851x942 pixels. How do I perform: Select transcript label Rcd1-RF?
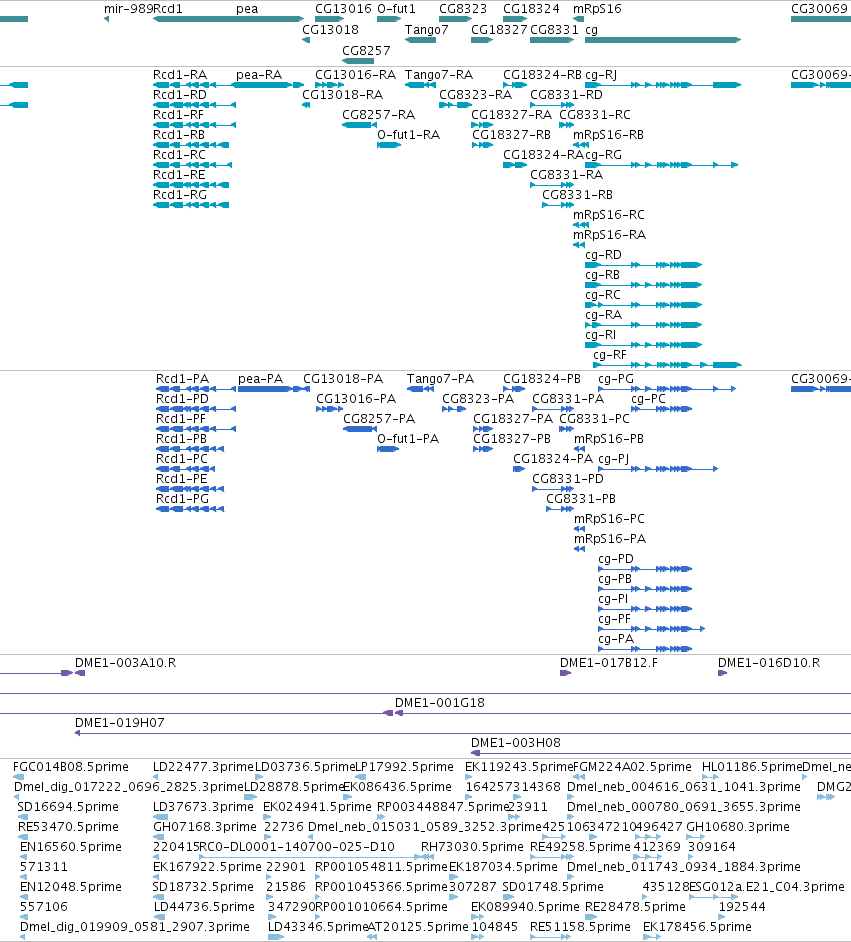[178, 115]
